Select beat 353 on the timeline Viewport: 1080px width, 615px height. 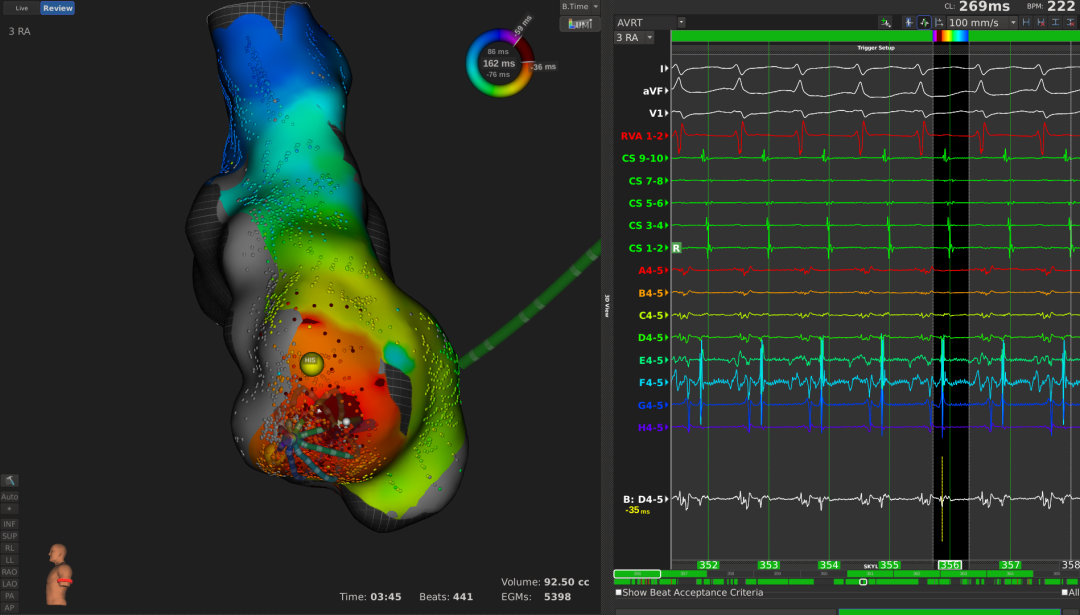click(768, 565)
